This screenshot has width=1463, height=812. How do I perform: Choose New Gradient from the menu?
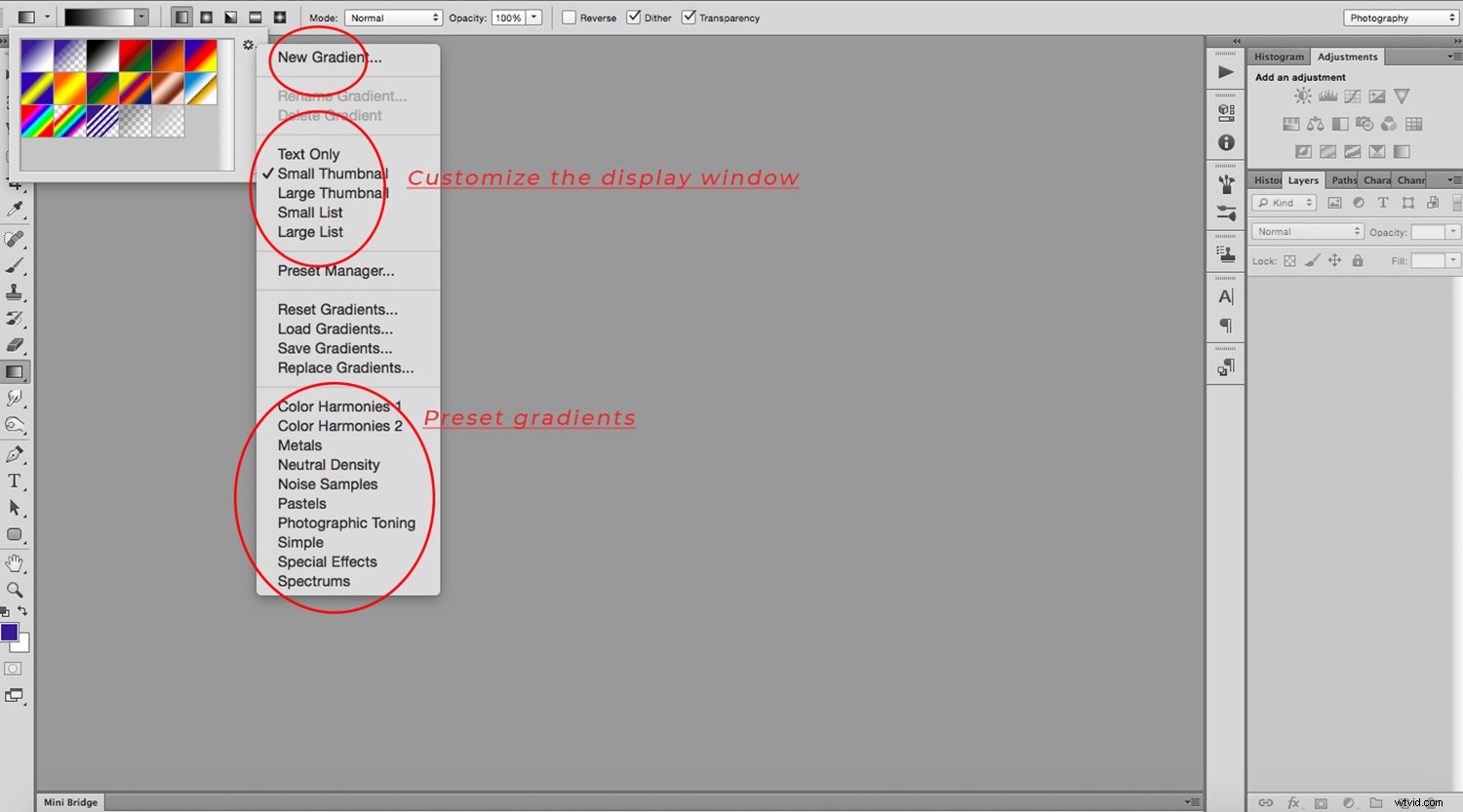tap(330, 58)
